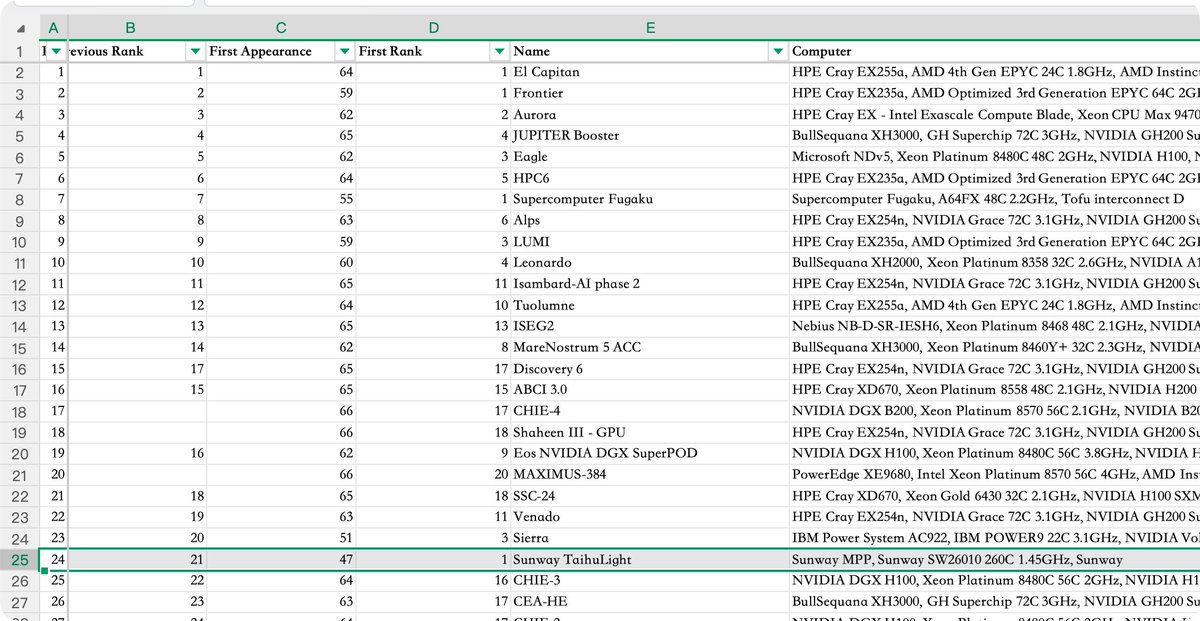Select the row 27 header

pos(20,602)
